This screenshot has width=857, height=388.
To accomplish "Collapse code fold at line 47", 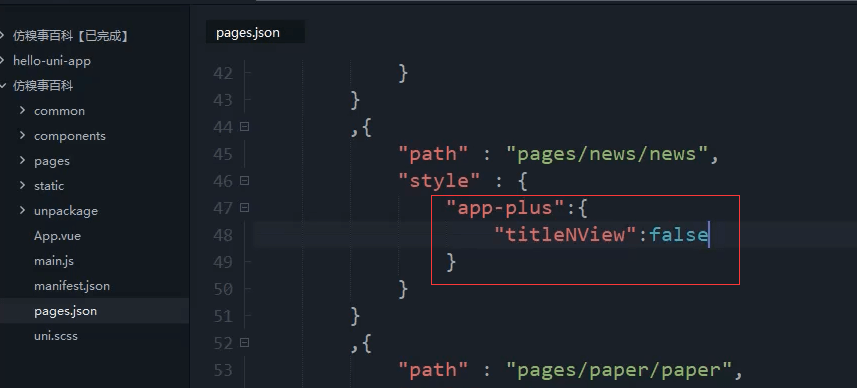I will pyautogui.click(x=244, y=208).
